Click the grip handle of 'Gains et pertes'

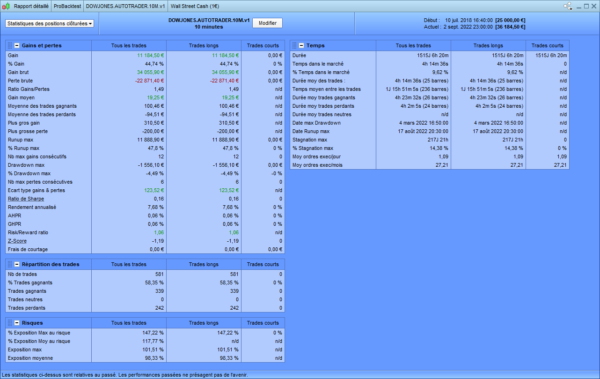click(x=10, y=46)
